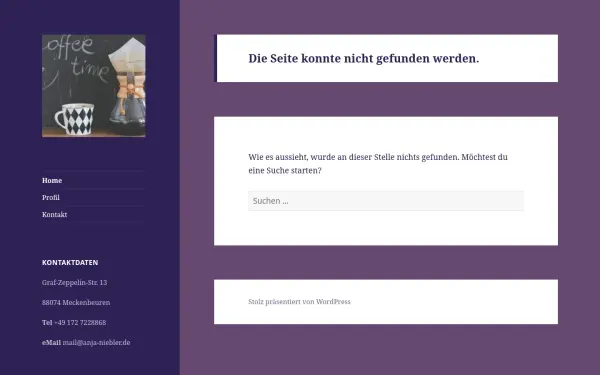This screenshot has height=375, width=600.
Task: Click the email address mail@anja-niebler.de
Action: [96, 342]
